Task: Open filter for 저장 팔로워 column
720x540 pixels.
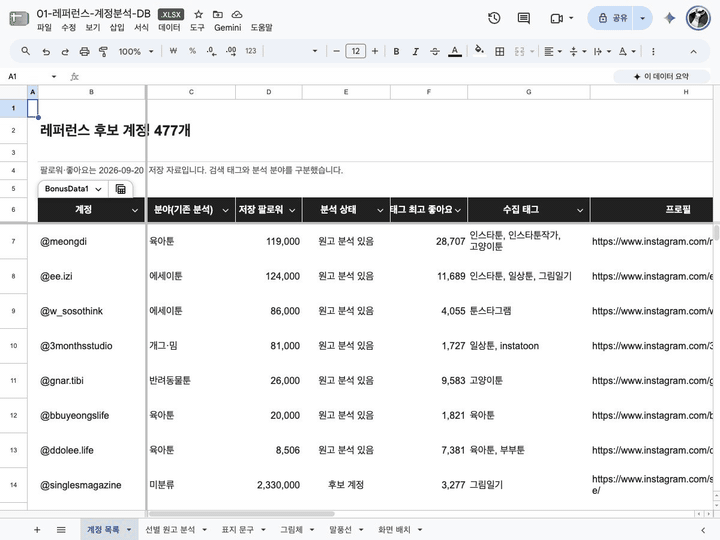Action: (x=292, y=210)
